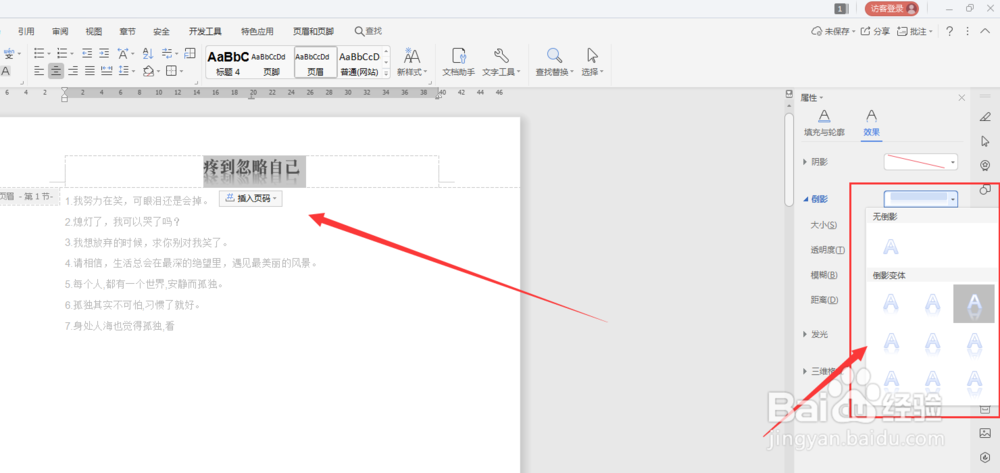The height and width of the screenshot is (473, 1000).
Task: Expand the Shadow (阴影) section
Action: 805,162
